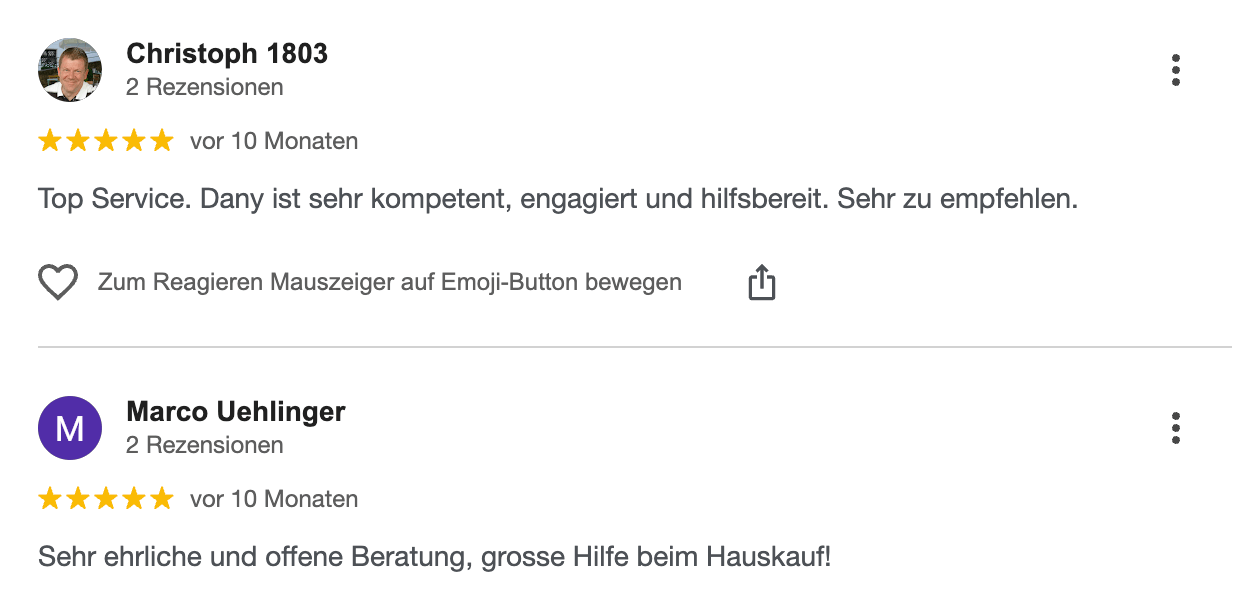Screen dimensions: 1238x610
Task: Click the fifth star of Christoph's rating
Action: click(x=162, y=141)
